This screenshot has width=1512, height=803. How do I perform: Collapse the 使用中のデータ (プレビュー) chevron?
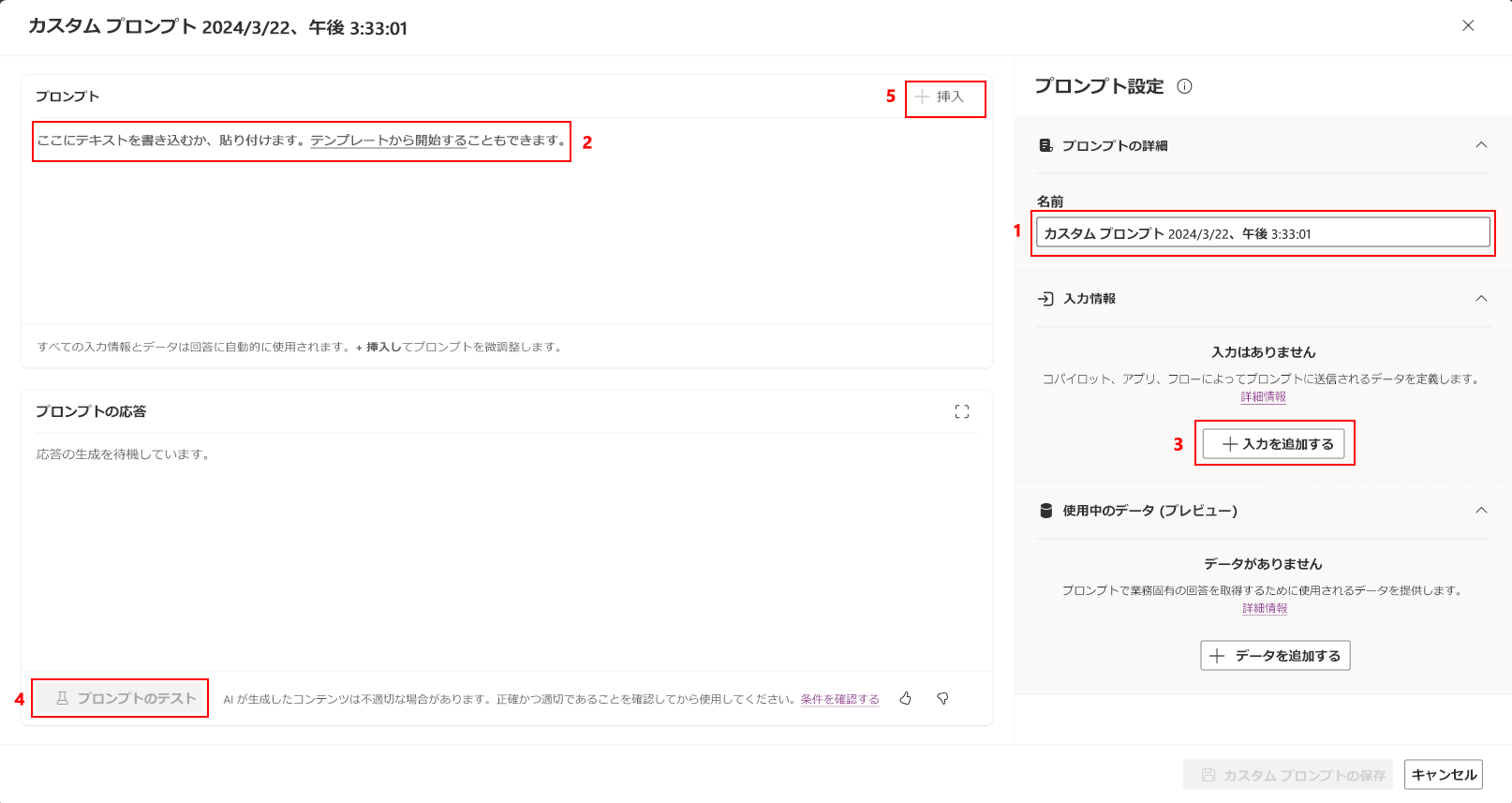[x=1481, y=511]
